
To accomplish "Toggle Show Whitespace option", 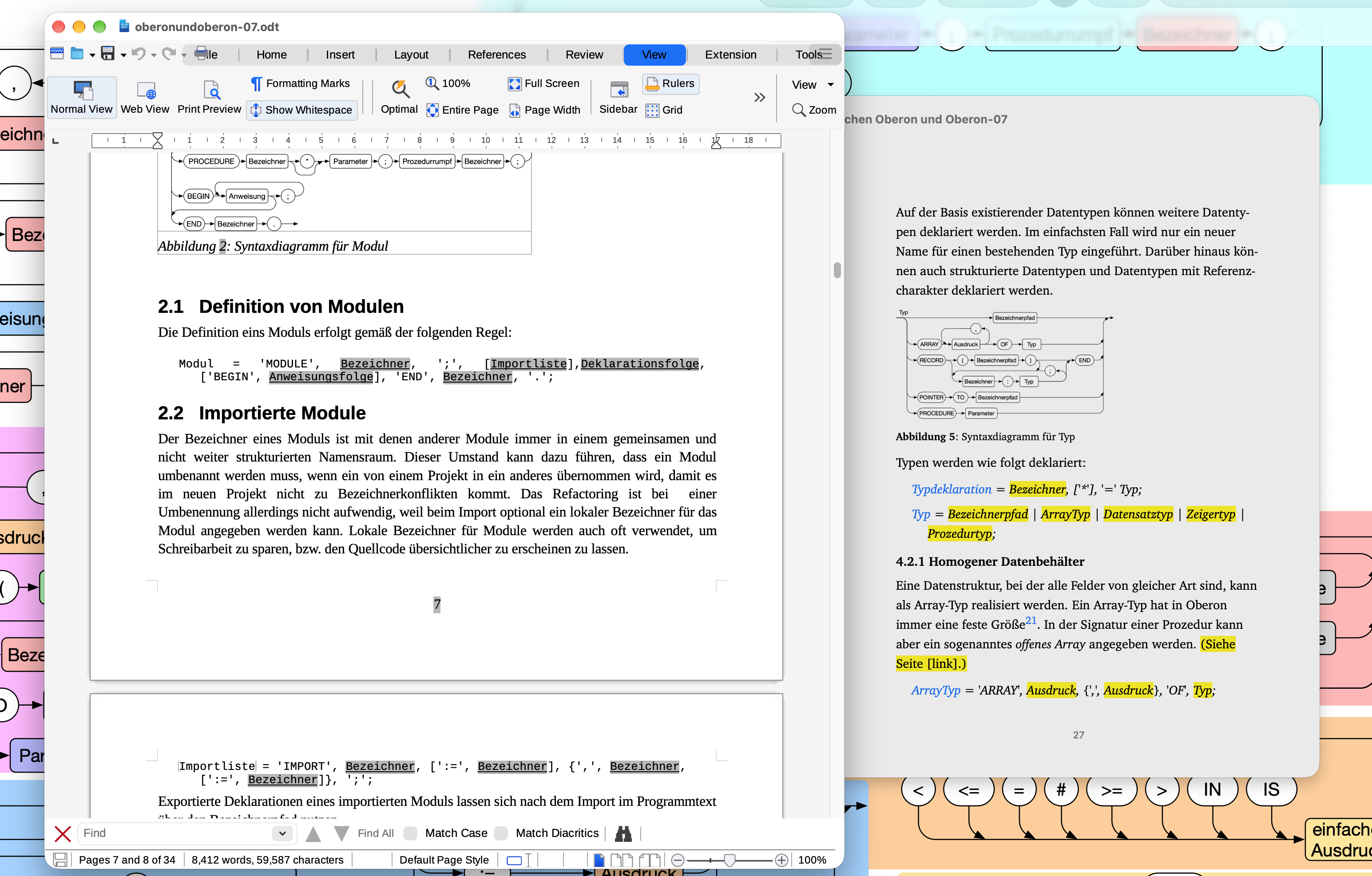I will 301,110.
